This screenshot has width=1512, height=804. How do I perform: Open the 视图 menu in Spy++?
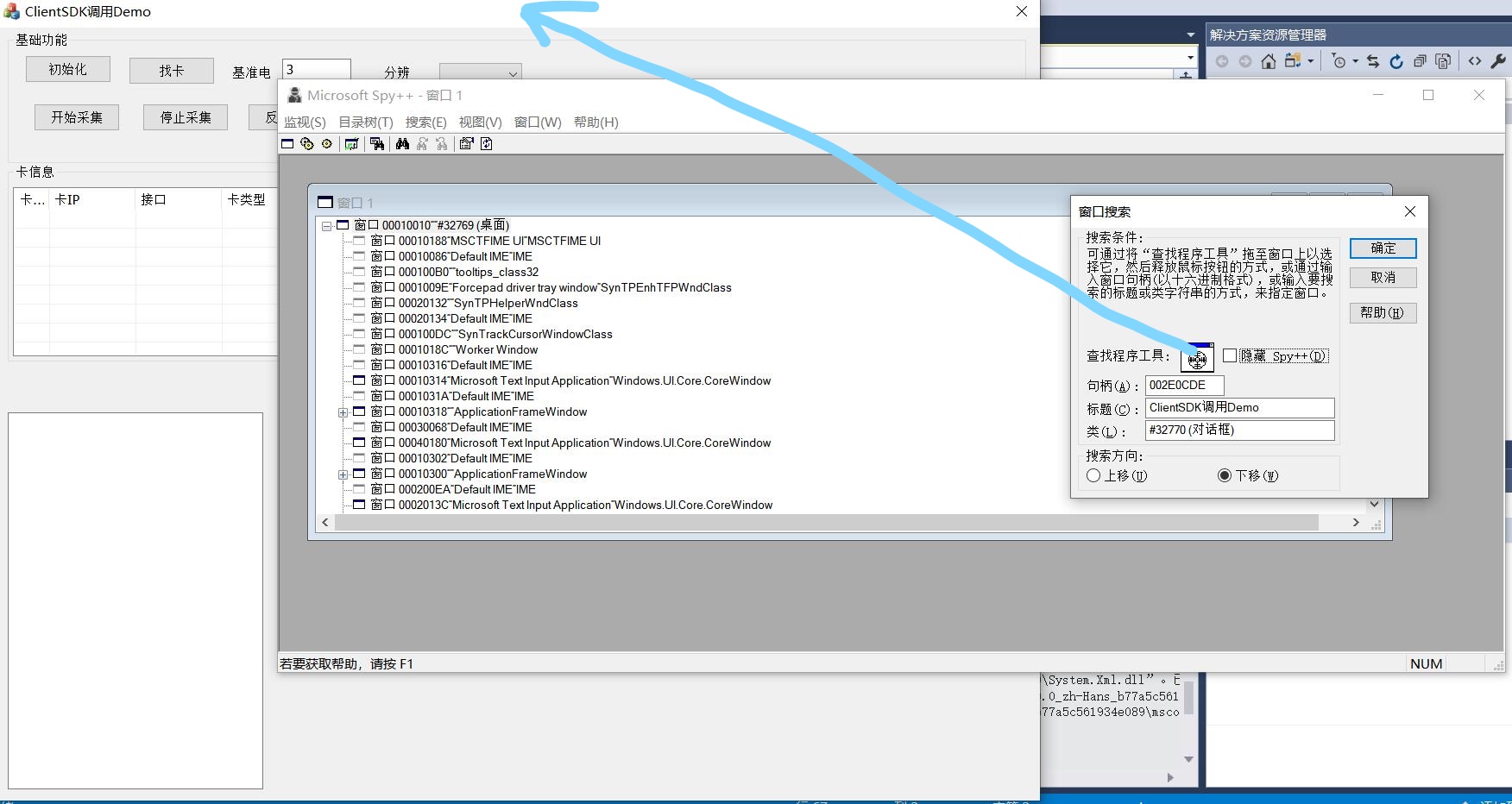pyautogui.click(x=480, y=122)
